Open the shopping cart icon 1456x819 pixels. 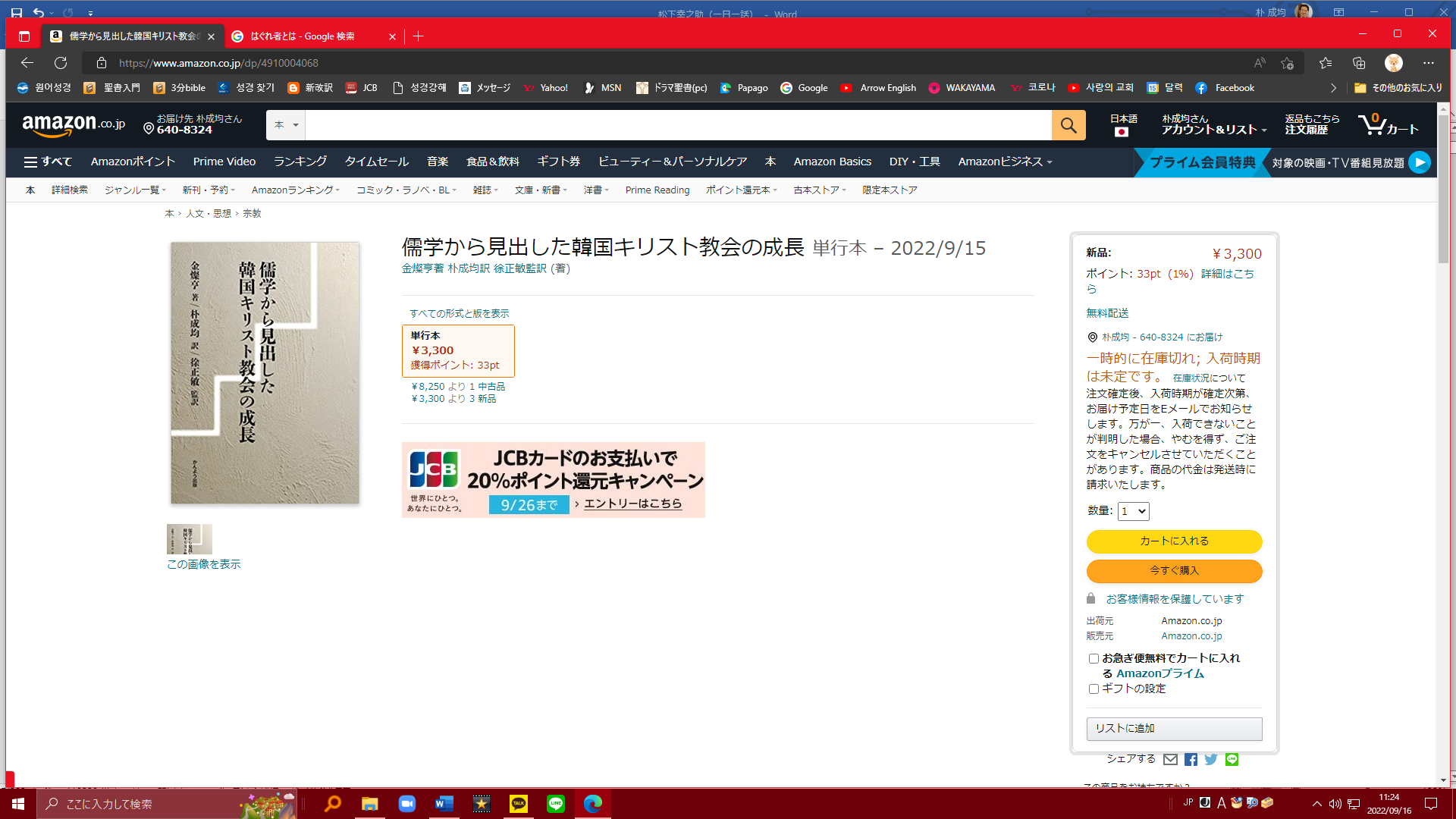[x=1388, y=125]
